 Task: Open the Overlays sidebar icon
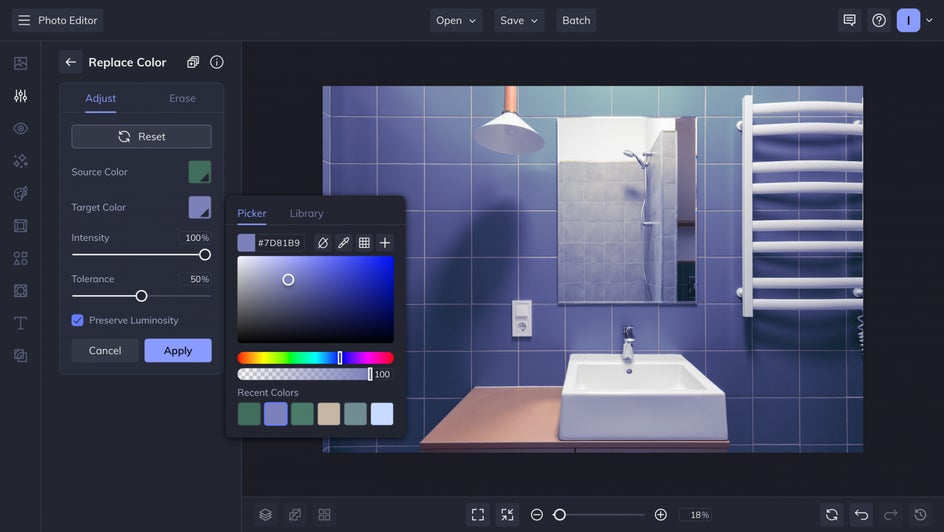pos(20,291)
